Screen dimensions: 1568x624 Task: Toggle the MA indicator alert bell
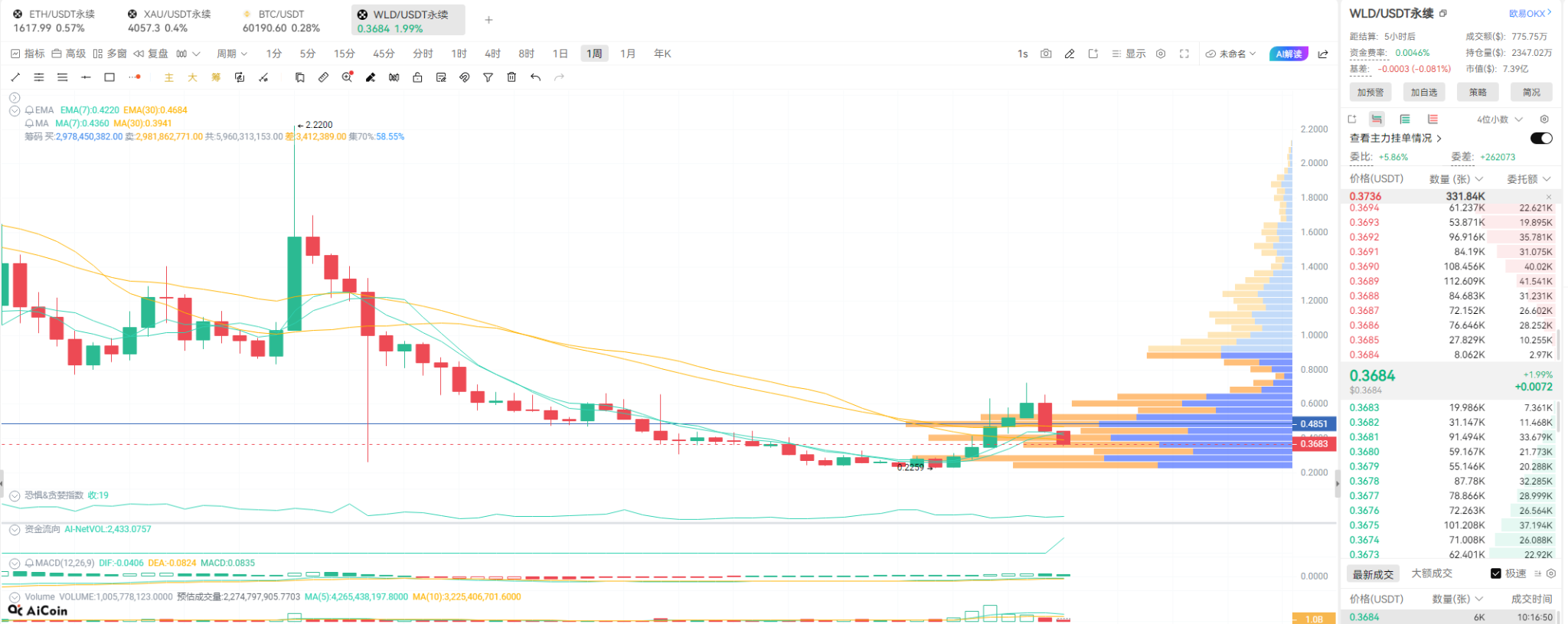(29, 123)
